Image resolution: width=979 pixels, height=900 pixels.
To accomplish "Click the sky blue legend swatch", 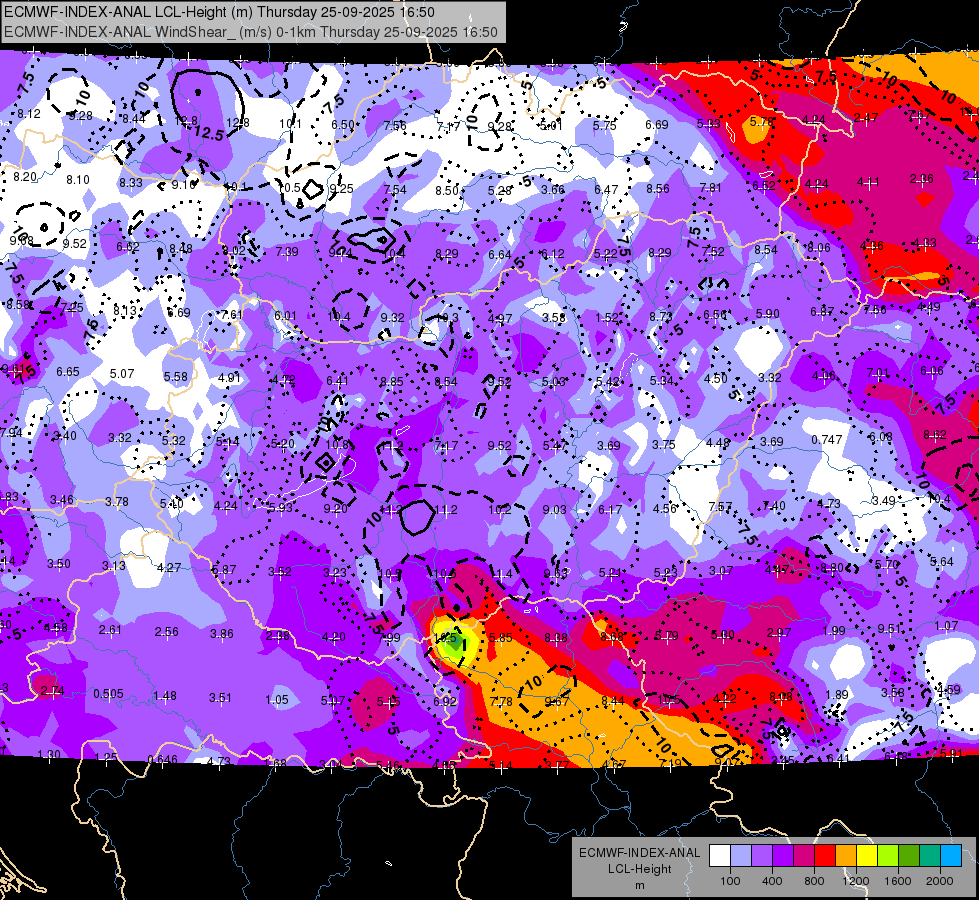I will [x=951, y=855].
